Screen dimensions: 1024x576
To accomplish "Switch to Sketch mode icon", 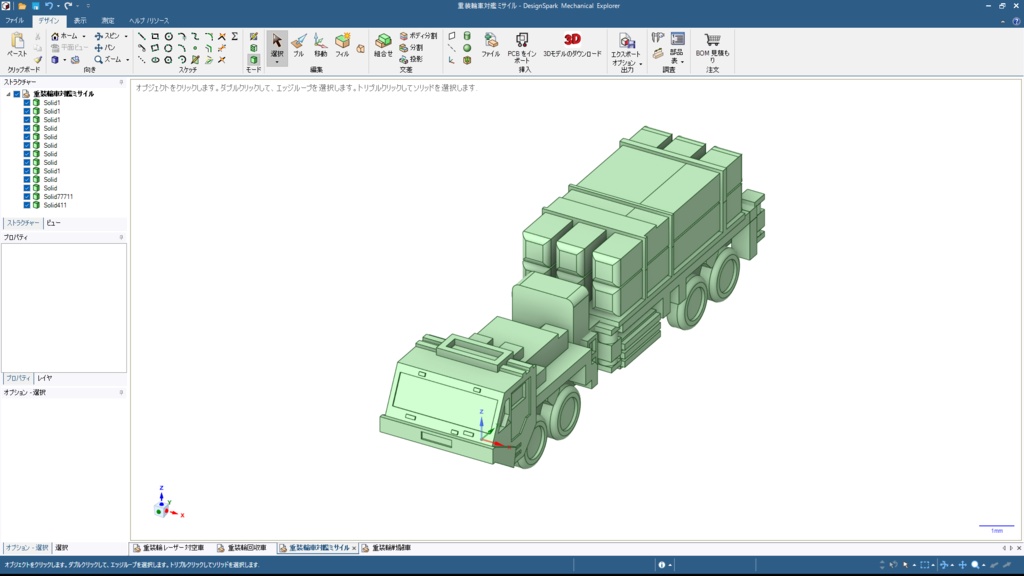I will 253,37.
